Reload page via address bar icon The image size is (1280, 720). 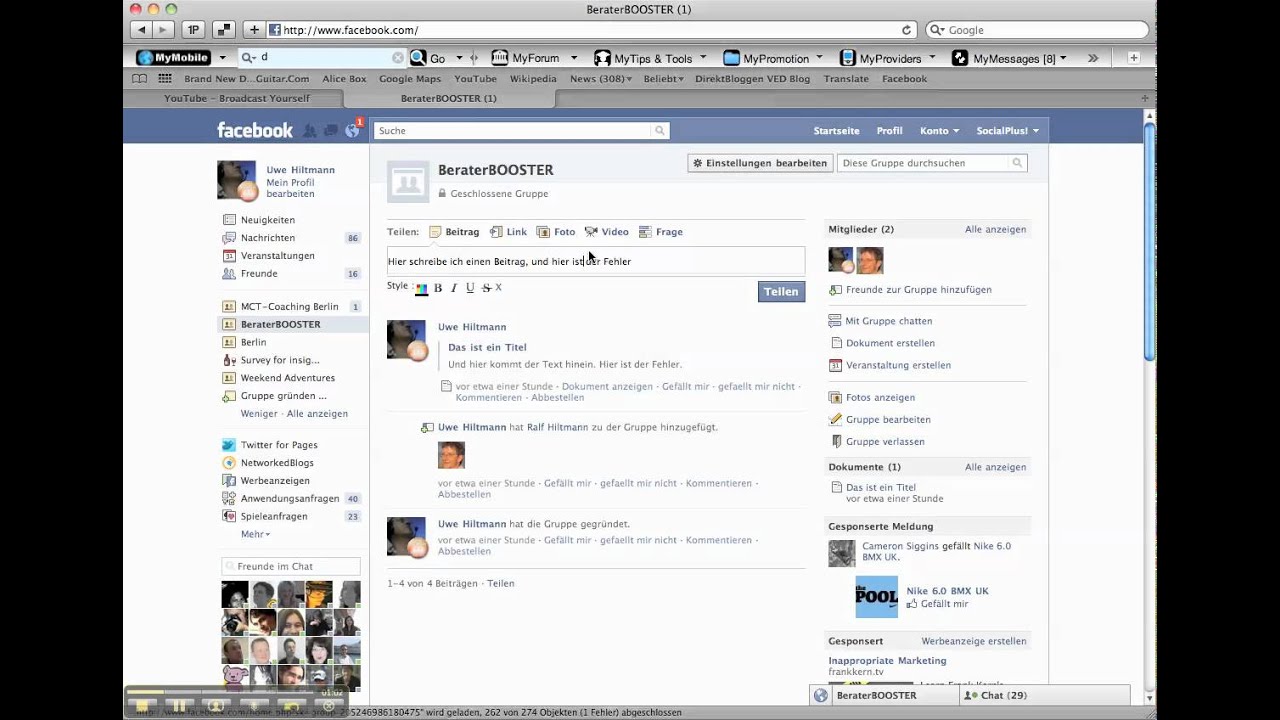[x=907, y=30]
